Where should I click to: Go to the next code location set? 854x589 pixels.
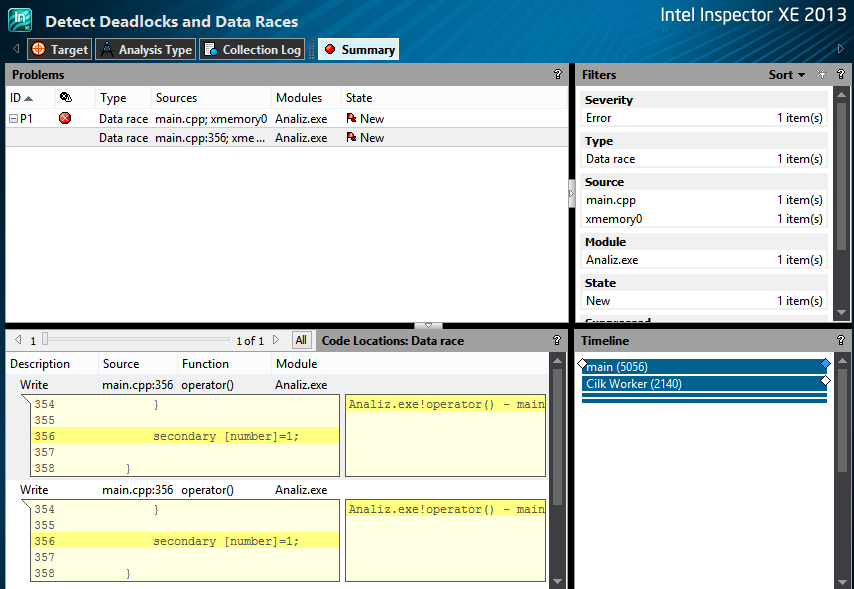tap(276, 340)
